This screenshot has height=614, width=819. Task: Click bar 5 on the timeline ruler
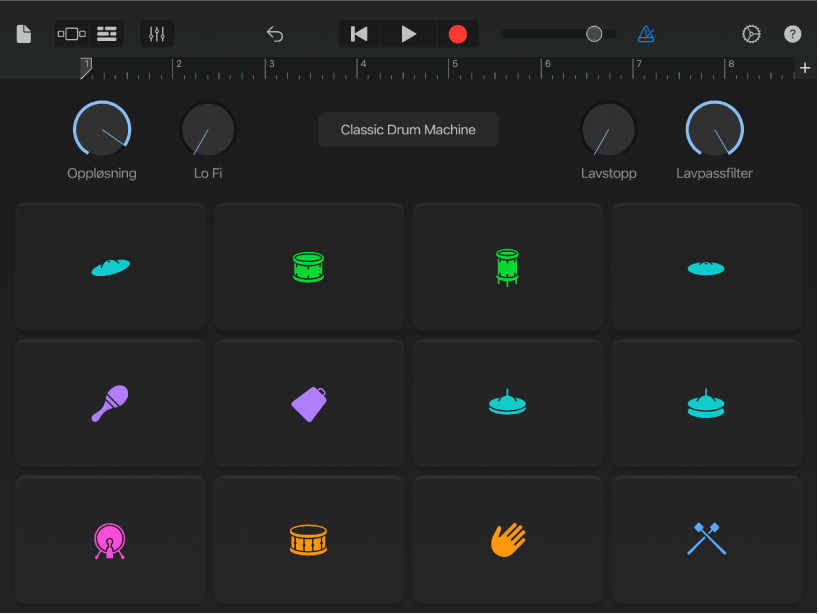click(456, 68)
